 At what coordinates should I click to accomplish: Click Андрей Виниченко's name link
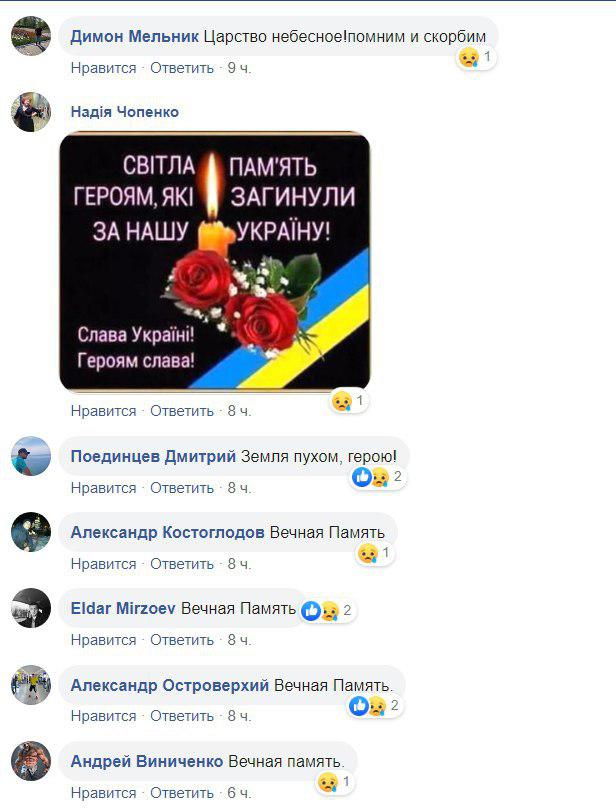point(147,761)
